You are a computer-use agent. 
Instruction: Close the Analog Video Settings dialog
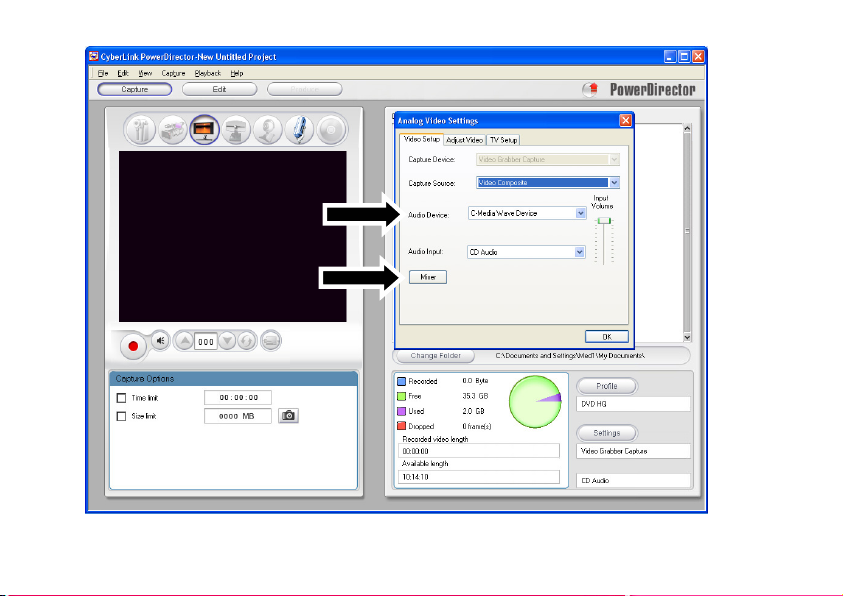(x=625, y=120)
